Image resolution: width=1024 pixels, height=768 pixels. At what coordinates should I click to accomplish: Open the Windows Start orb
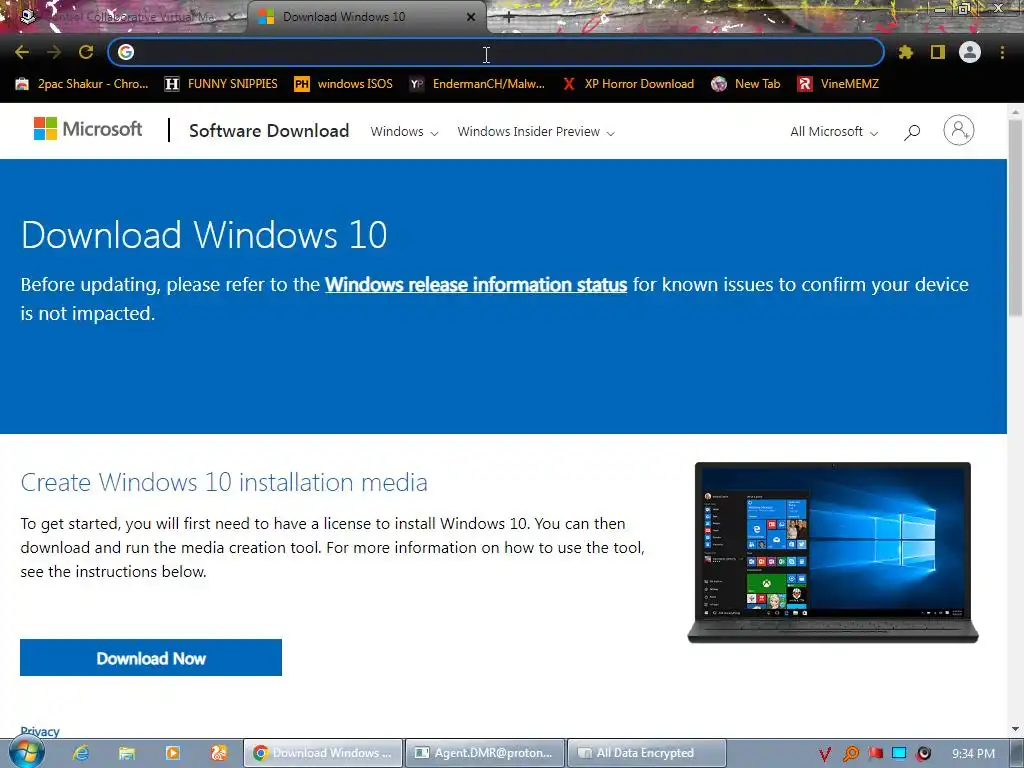(x=27, y=753)
